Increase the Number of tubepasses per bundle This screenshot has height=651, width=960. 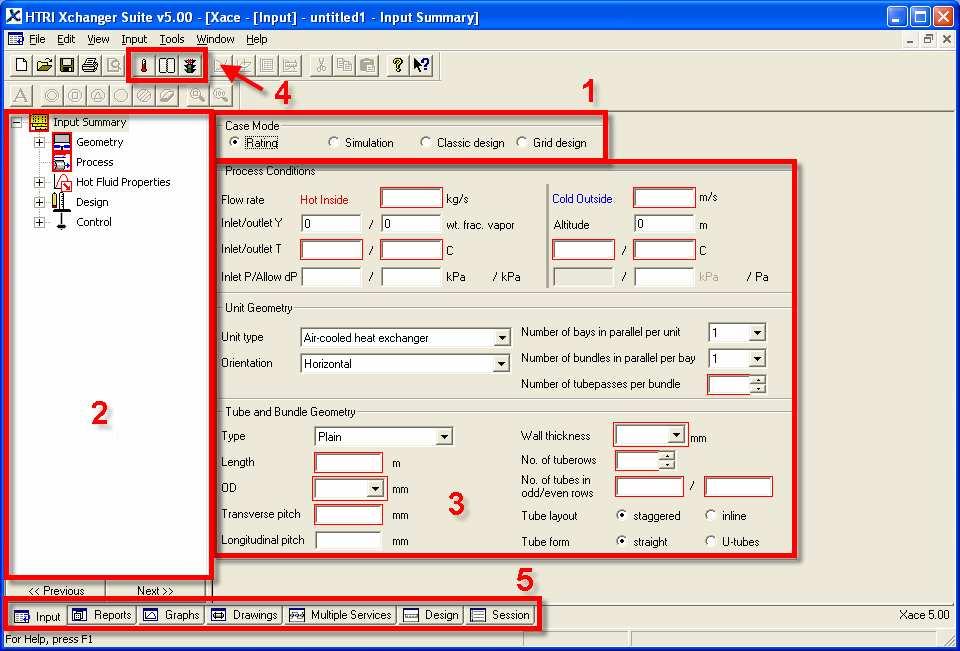tap(759, 380)
